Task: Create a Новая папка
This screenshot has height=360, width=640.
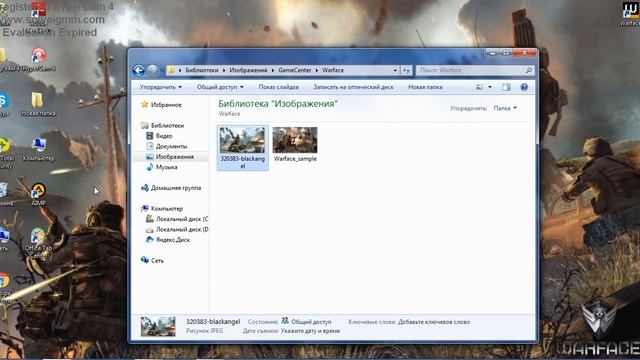Action: pyautogui.click(x=425, y=87)
